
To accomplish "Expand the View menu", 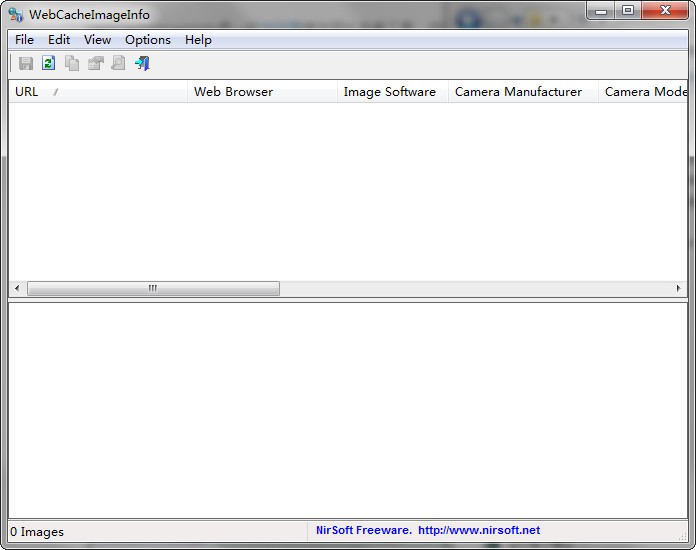I will (x=97, y=40).
